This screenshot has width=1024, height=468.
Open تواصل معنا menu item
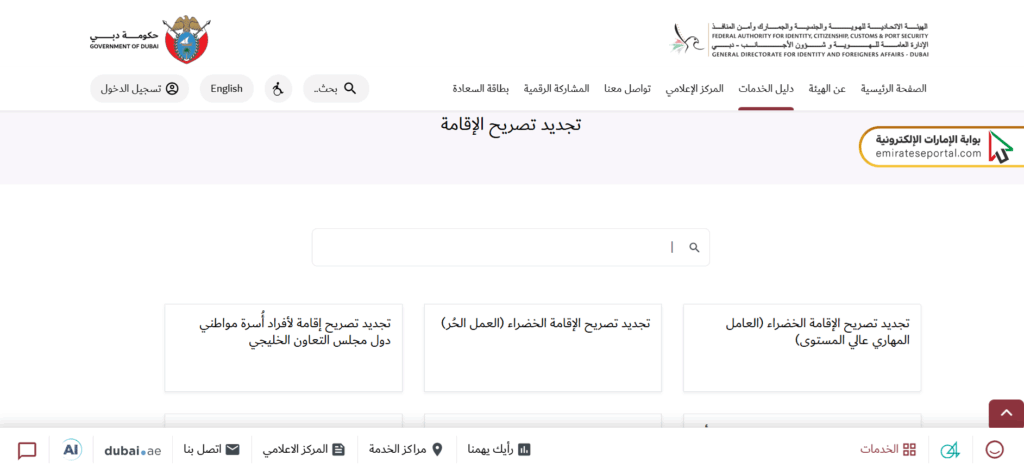627,89
